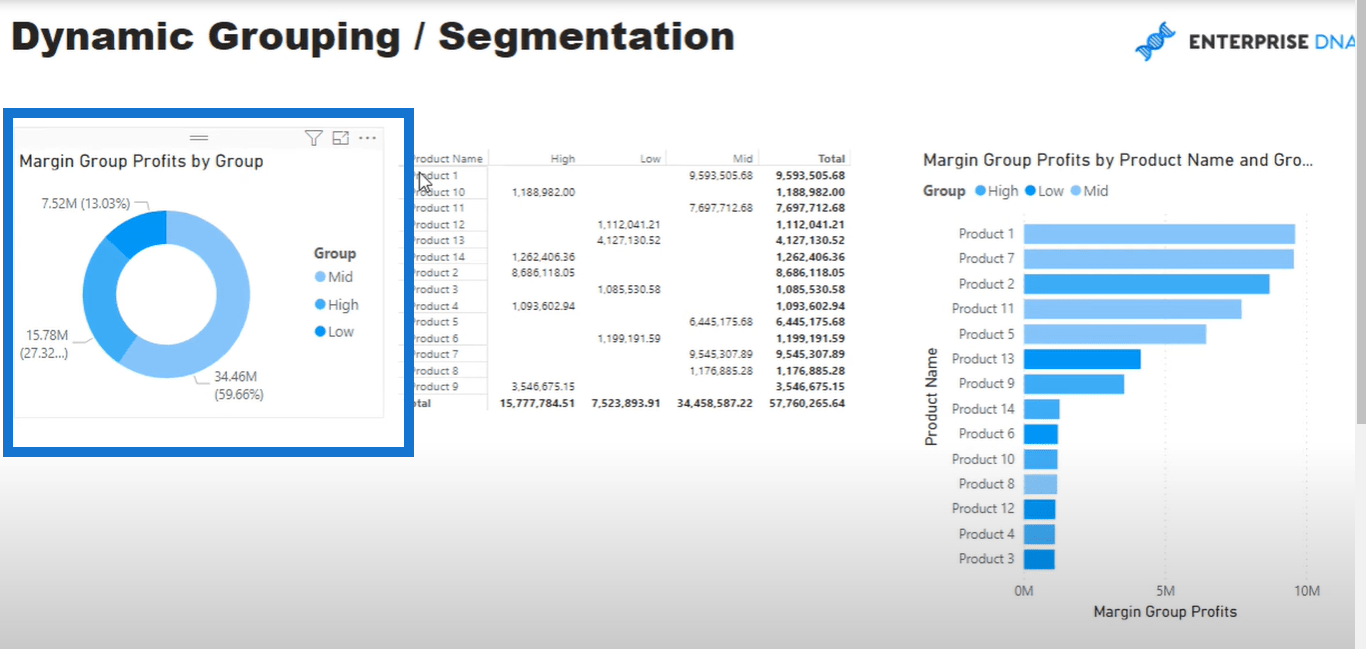The width and height of the screenshot is (1366, 649).
Task: Sort table by Total column header
Action: [x=831, y=158]
